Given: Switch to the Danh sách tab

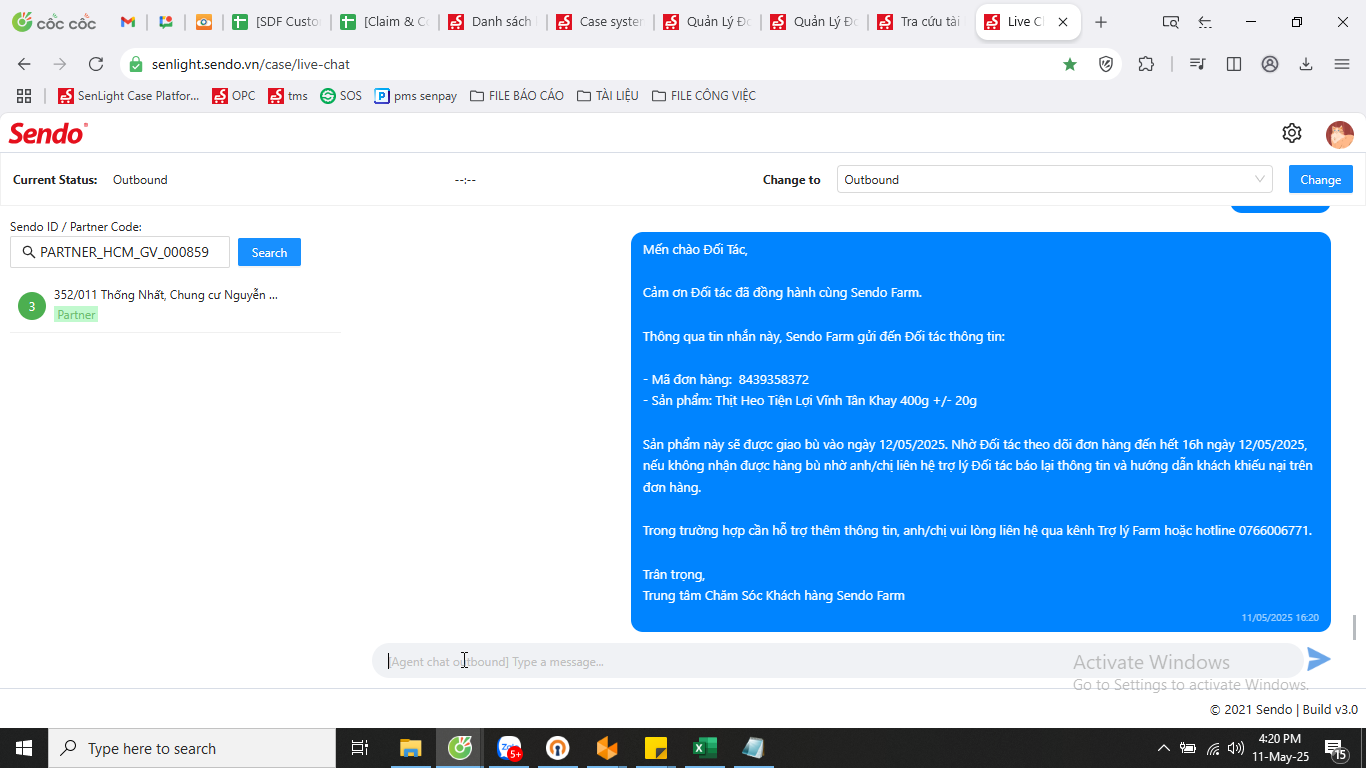Looking at the screenshot, I should pos(492,22).
